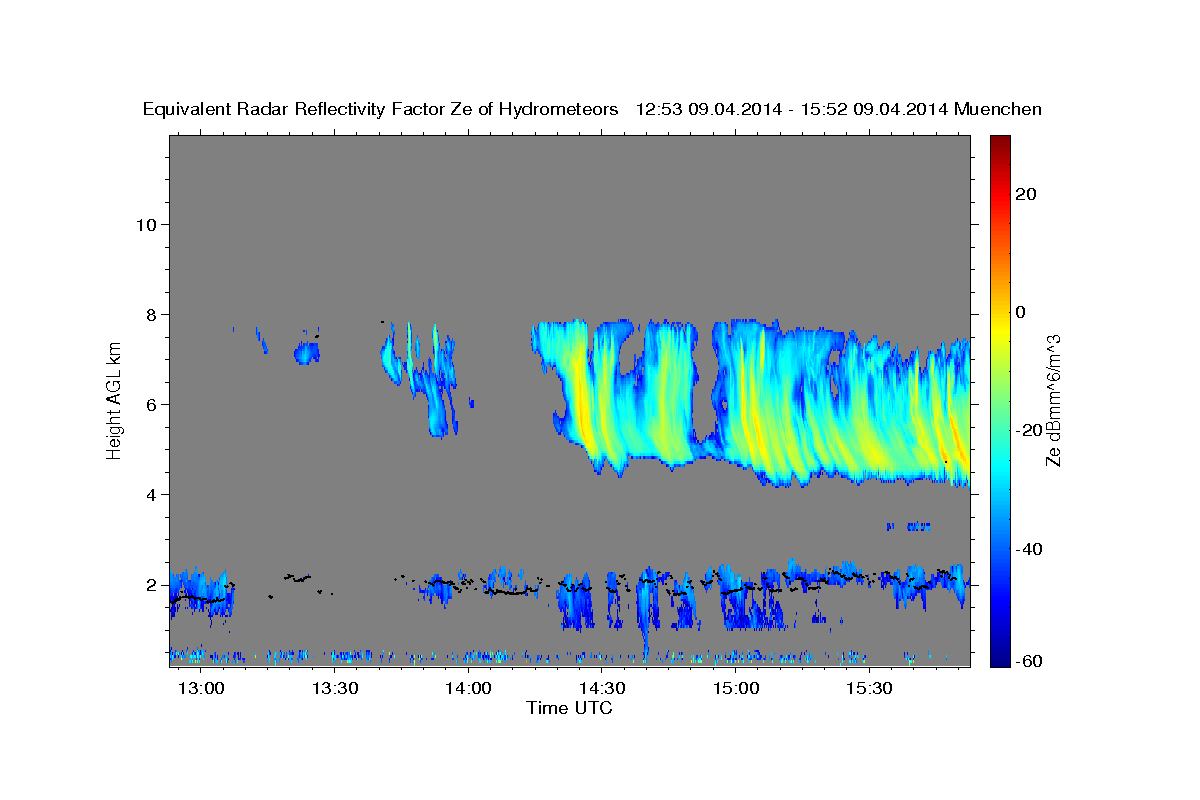Viewport: 1200px width, 800px height.
Task: Click the 15:00 time tick label
Action: pyautogui.click(x=736, y=688)
